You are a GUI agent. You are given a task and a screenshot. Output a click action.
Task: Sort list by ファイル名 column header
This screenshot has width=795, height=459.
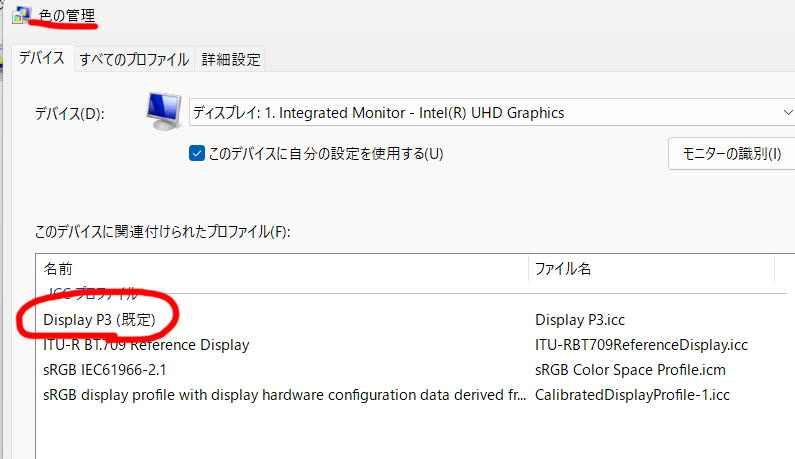pos(652,268)
